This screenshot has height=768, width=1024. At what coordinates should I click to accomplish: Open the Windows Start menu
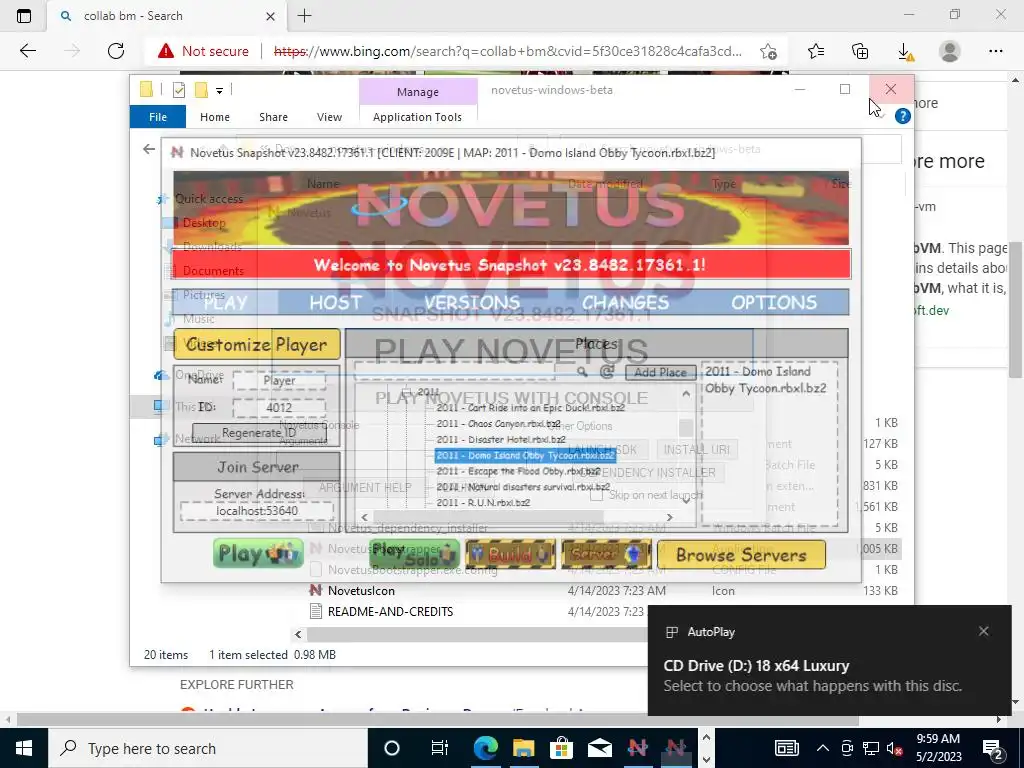(24, 748)
